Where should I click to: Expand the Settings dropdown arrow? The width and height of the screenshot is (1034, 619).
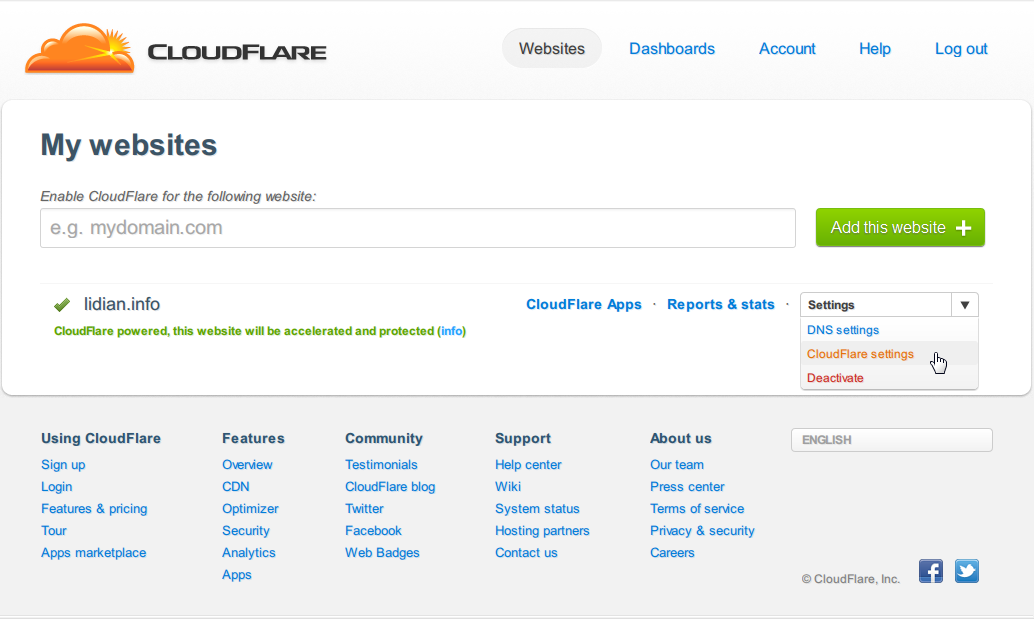coord(964,305)
